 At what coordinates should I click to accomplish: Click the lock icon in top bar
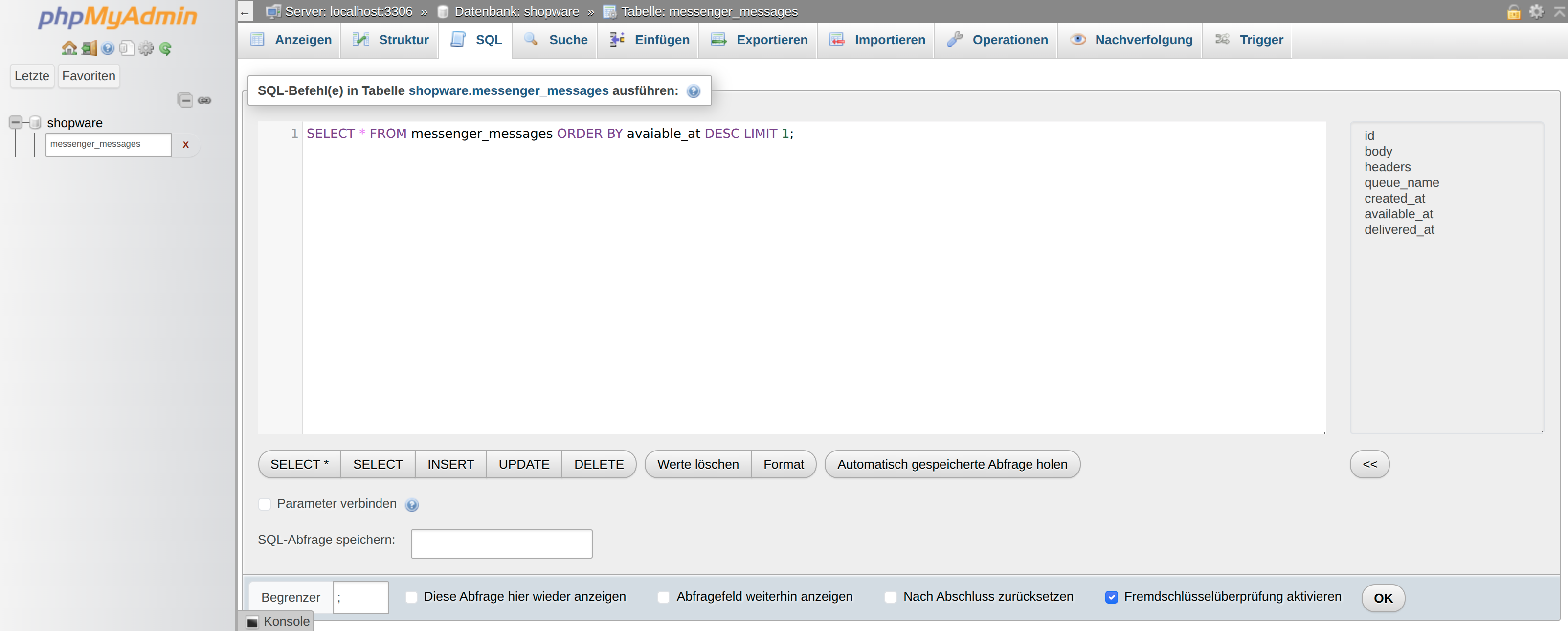coord(1514,12)
